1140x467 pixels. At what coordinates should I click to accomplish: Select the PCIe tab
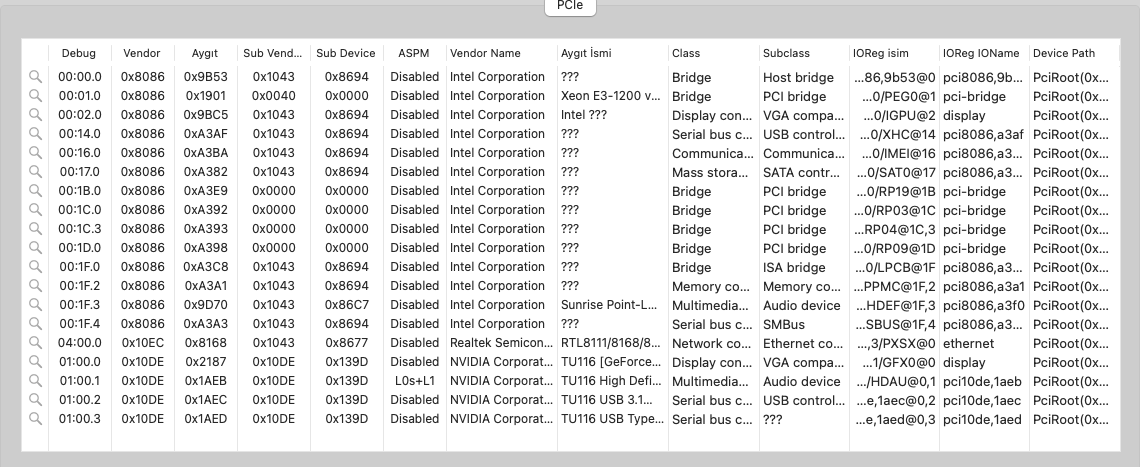570,7
